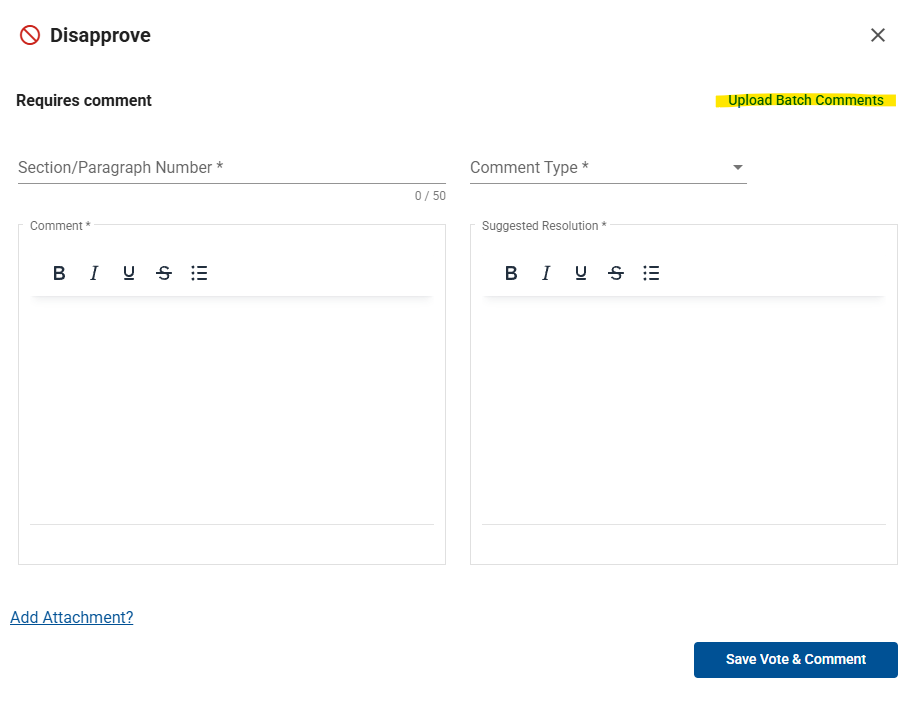Click the red Disapprove icon in header
Screen dimensions: 921x713
click(30, 35)
